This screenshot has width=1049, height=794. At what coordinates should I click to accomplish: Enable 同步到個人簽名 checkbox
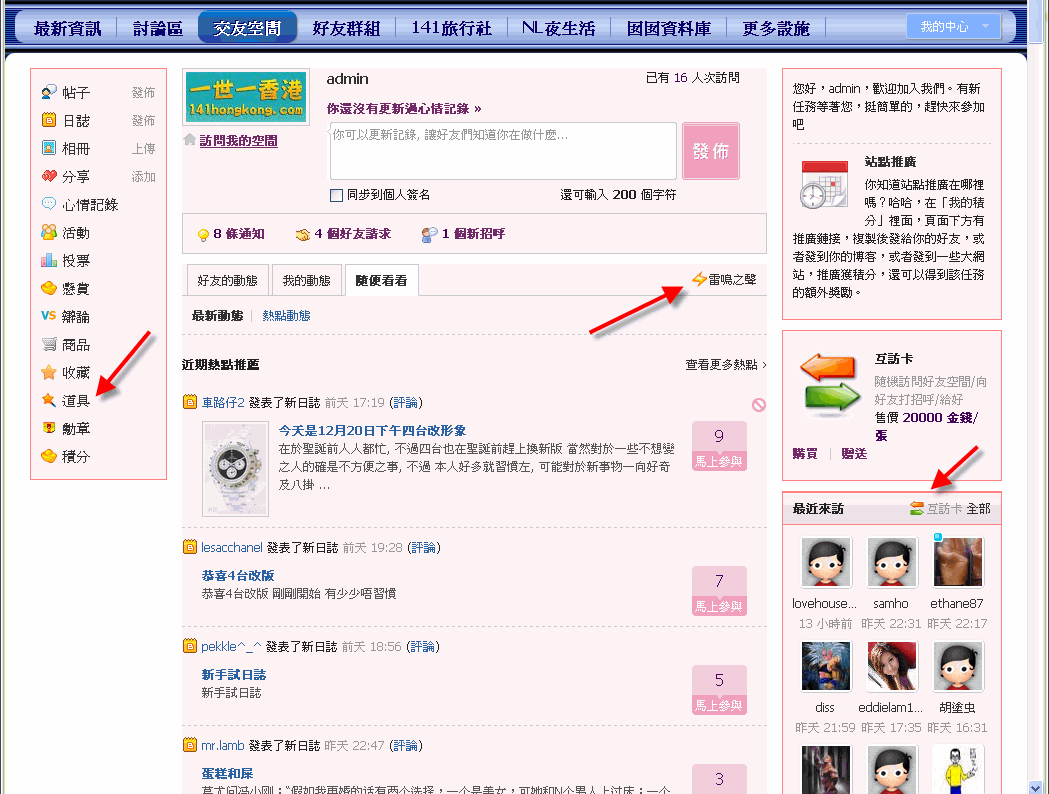pos(336,195)
